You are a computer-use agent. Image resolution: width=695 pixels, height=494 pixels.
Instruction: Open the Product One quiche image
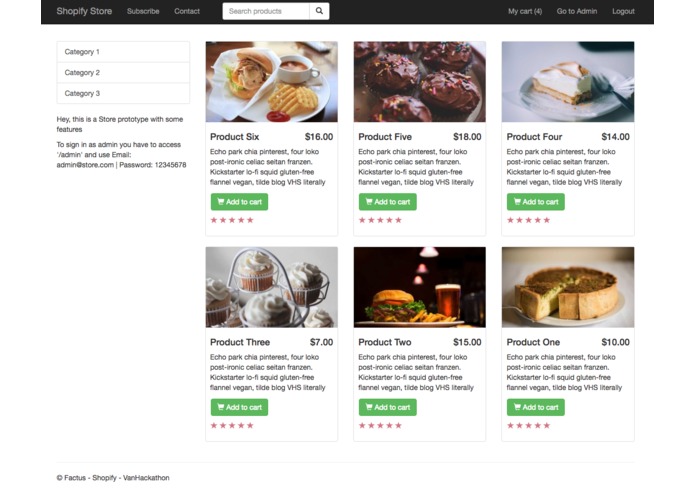[x=568, y=288]
